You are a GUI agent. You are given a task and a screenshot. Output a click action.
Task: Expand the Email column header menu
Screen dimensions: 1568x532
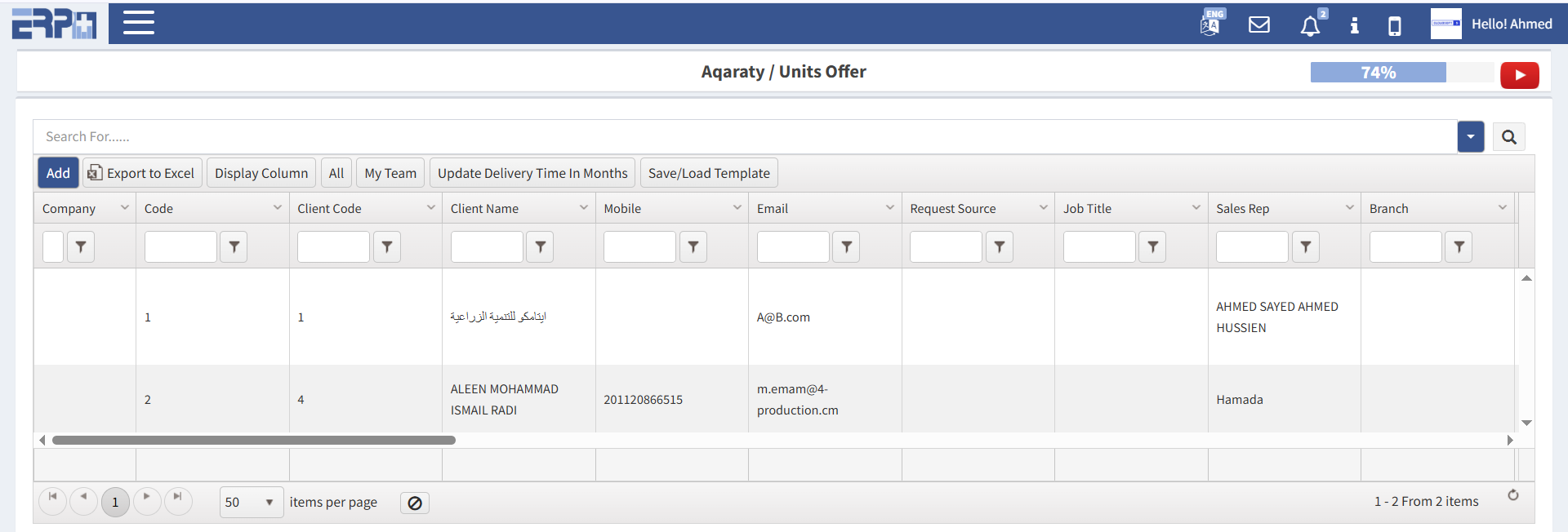(889, 208)
